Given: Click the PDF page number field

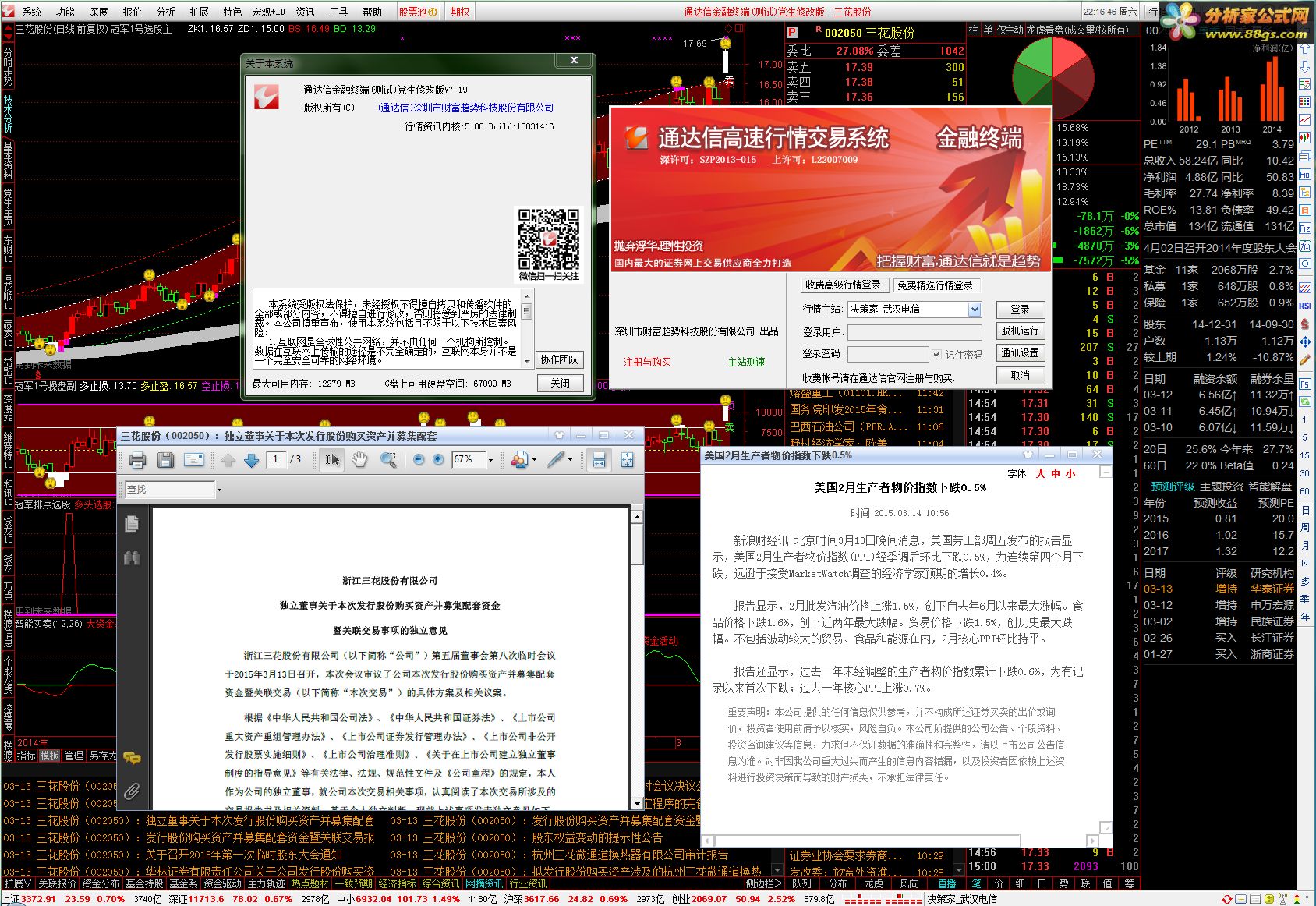Looking at the screenshot, I should click(x=276, y=460).
